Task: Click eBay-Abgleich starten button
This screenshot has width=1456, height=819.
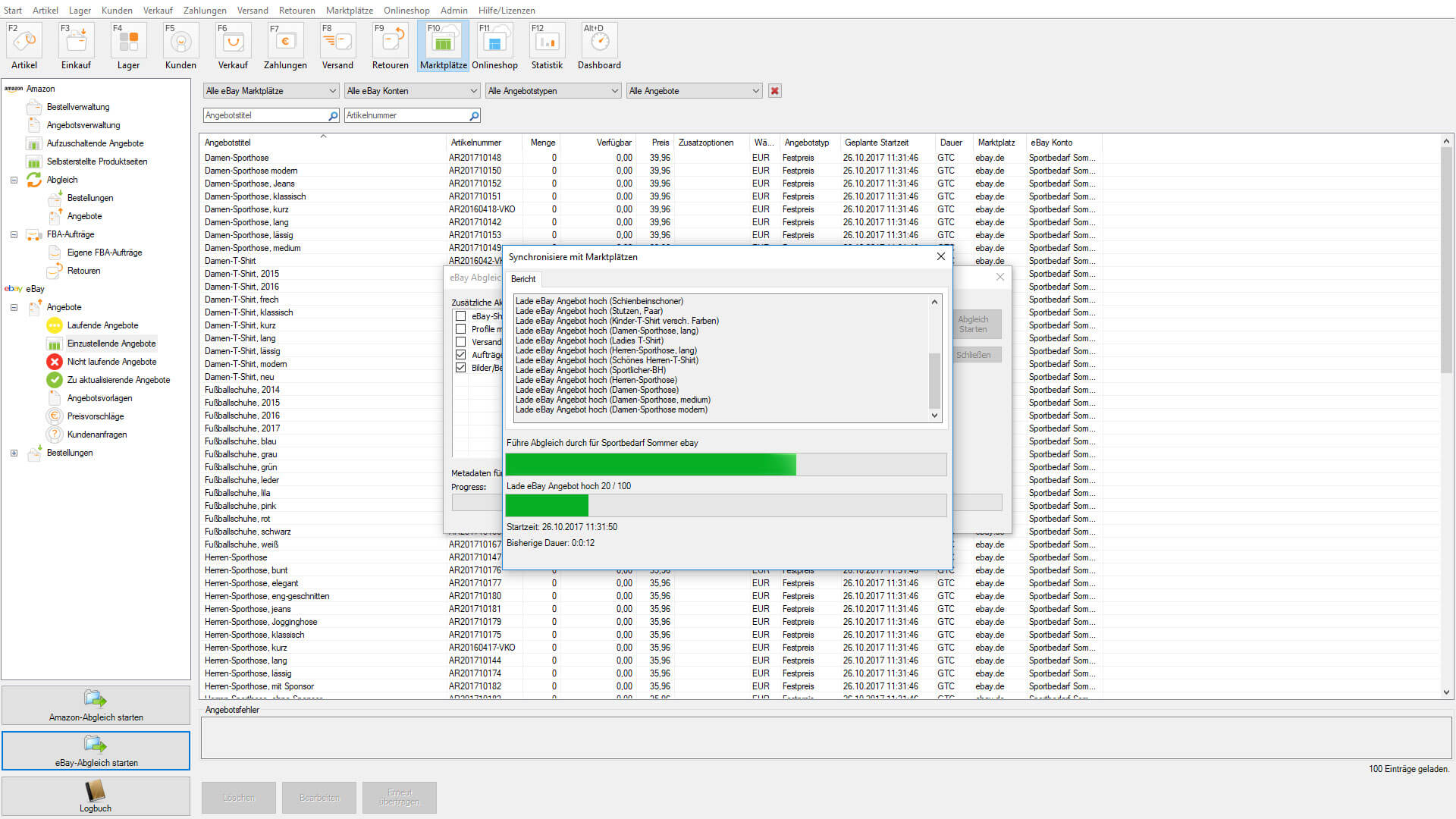Action: coord(96,751)
